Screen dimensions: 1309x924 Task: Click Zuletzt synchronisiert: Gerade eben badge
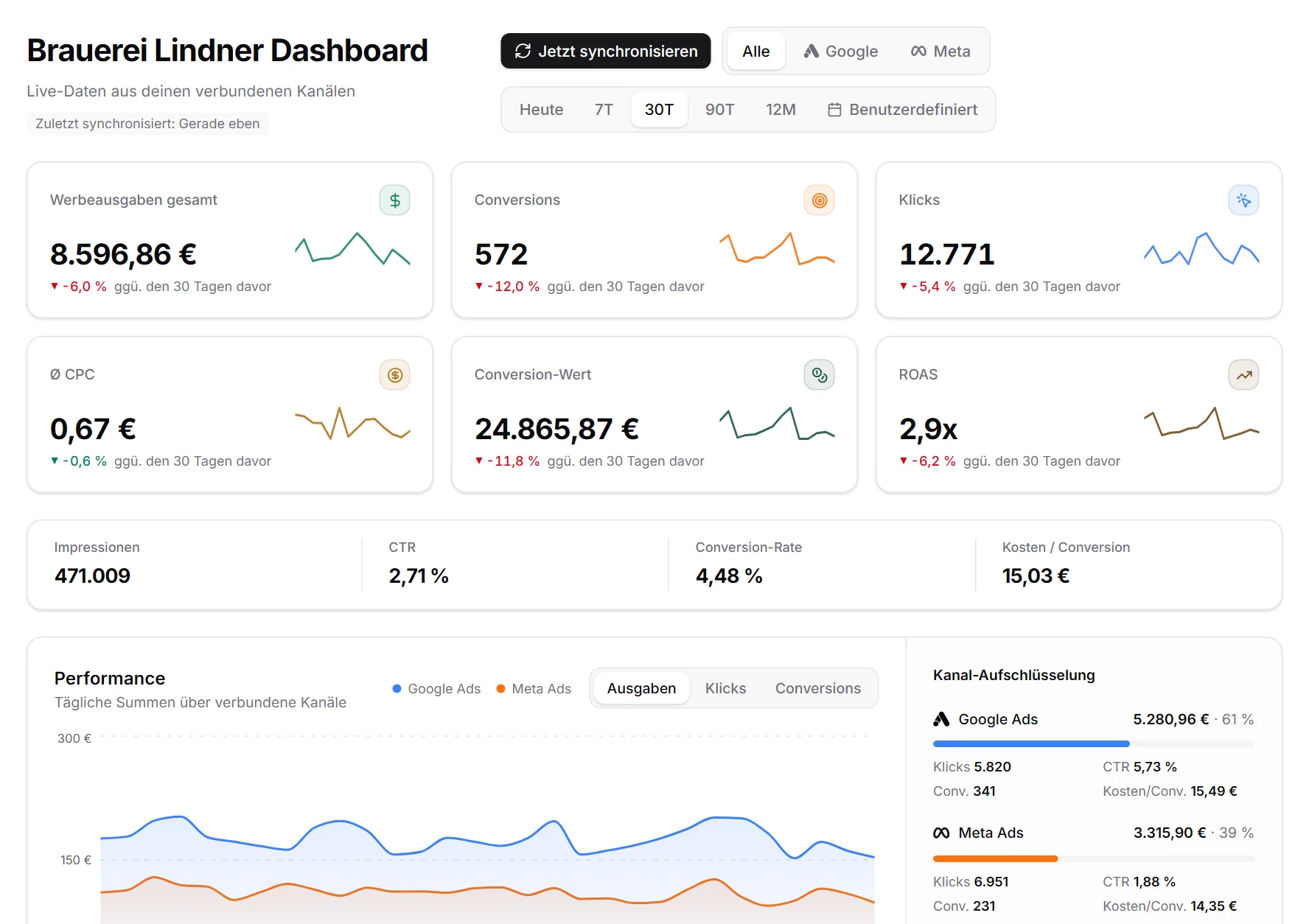[147, 124]
